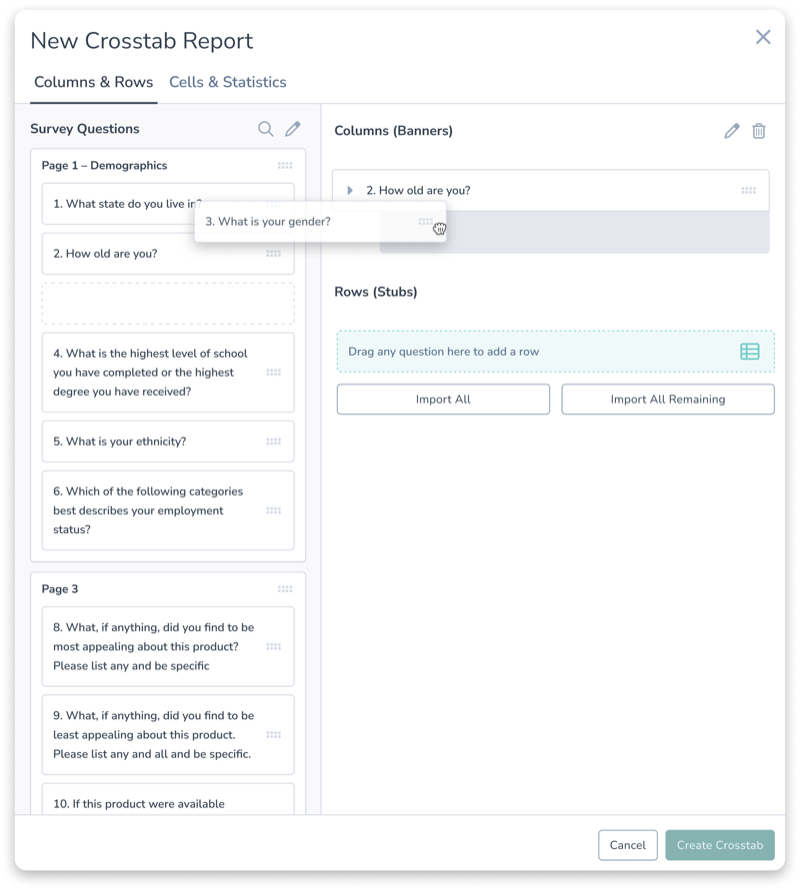
Task: Click the drag handle of the employment status question
Action: coord(274,511)
